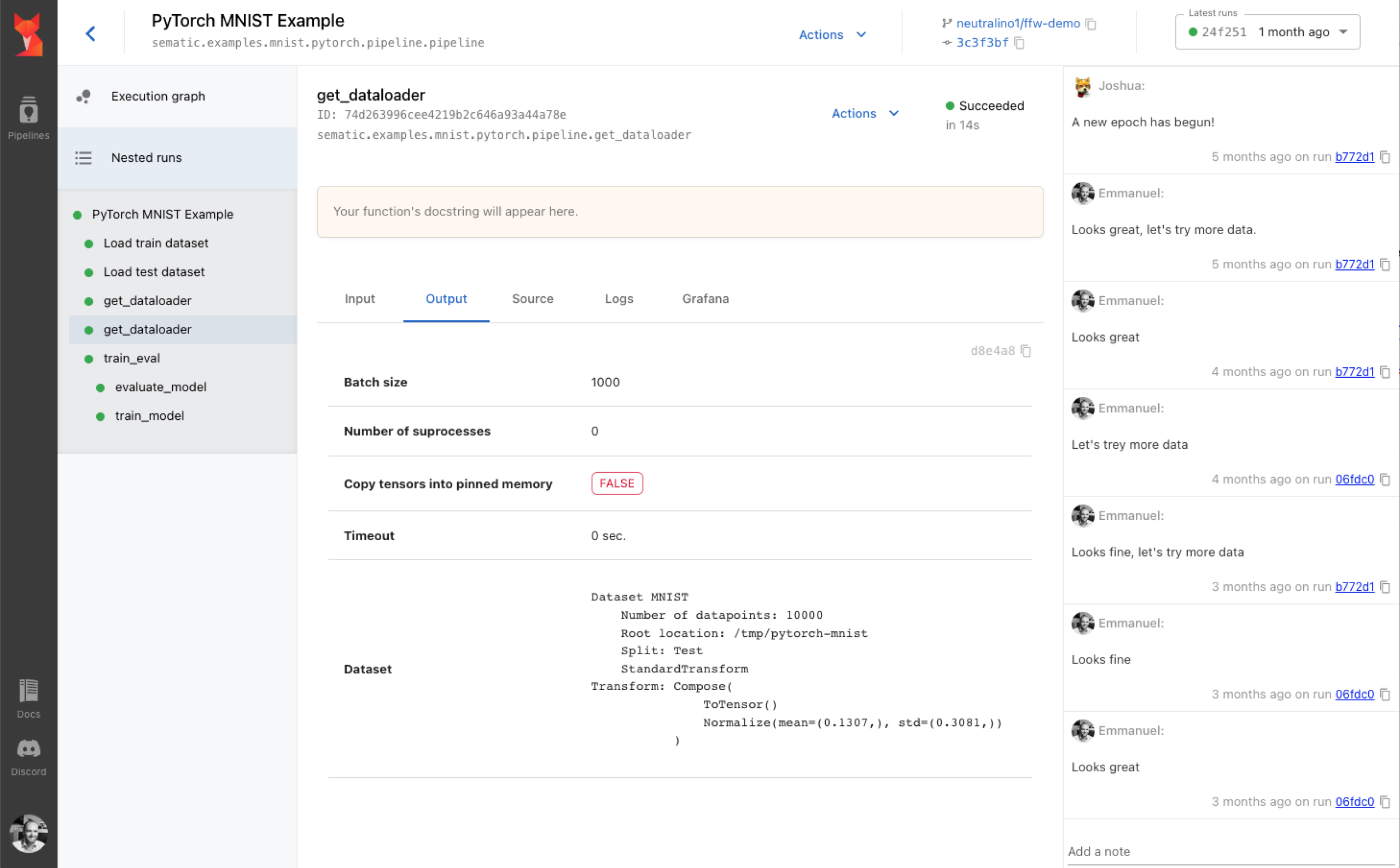This screenshot has height=868, width=1400.
Task: Open the Latest runs selector
Action: (x=1267, y=32)
